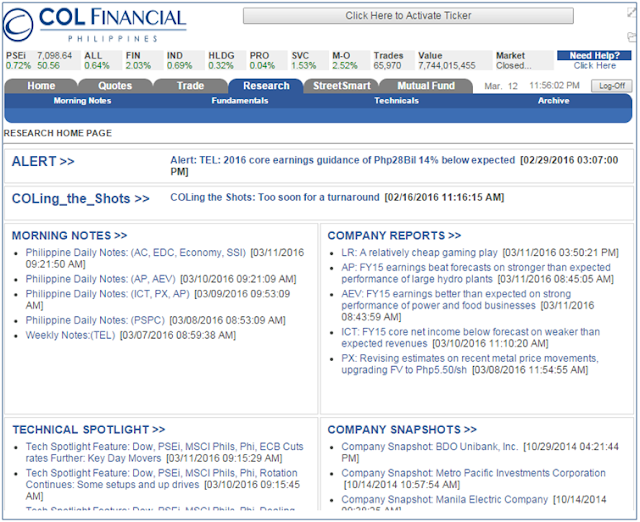Open the ALERT >> section heading
Viewport: 640px width, 522px height.
43,161
